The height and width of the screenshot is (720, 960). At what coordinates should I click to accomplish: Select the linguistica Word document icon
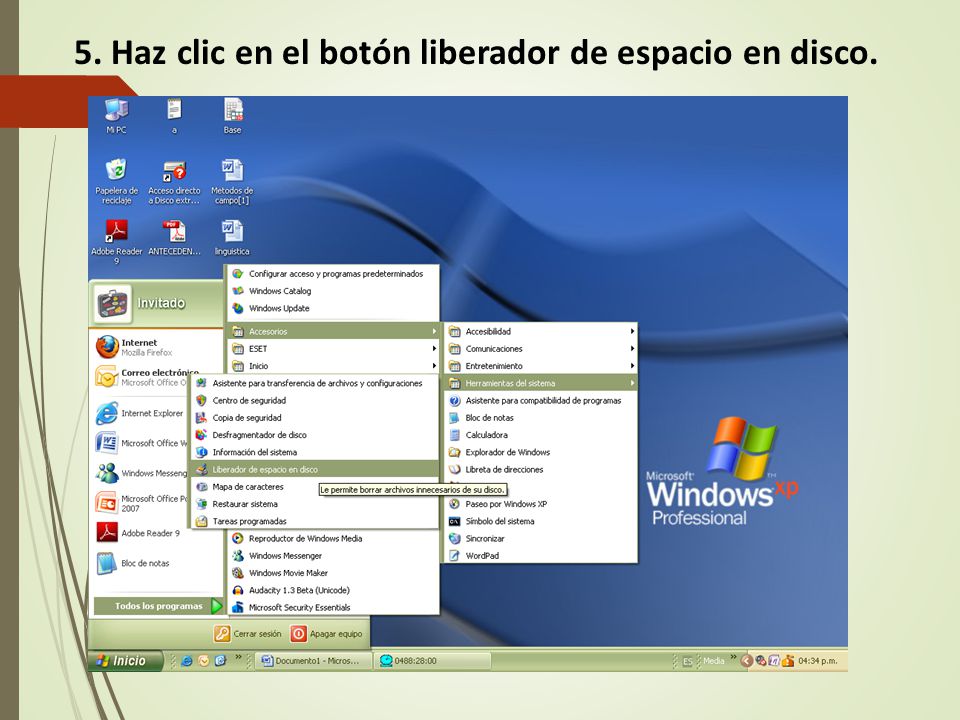(x=232, y=238)
